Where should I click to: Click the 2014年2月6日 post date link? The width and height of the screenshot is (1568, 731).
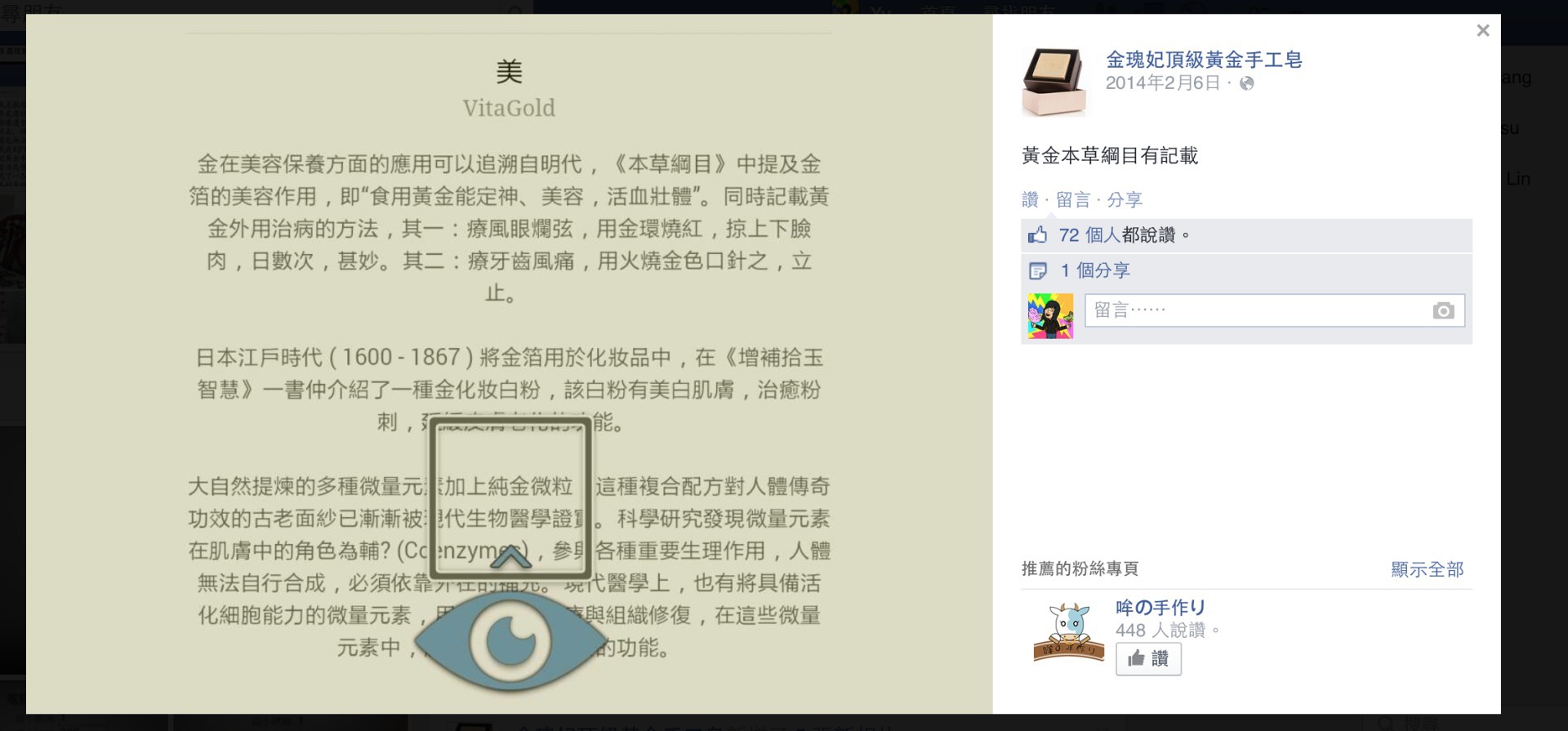1163,83
